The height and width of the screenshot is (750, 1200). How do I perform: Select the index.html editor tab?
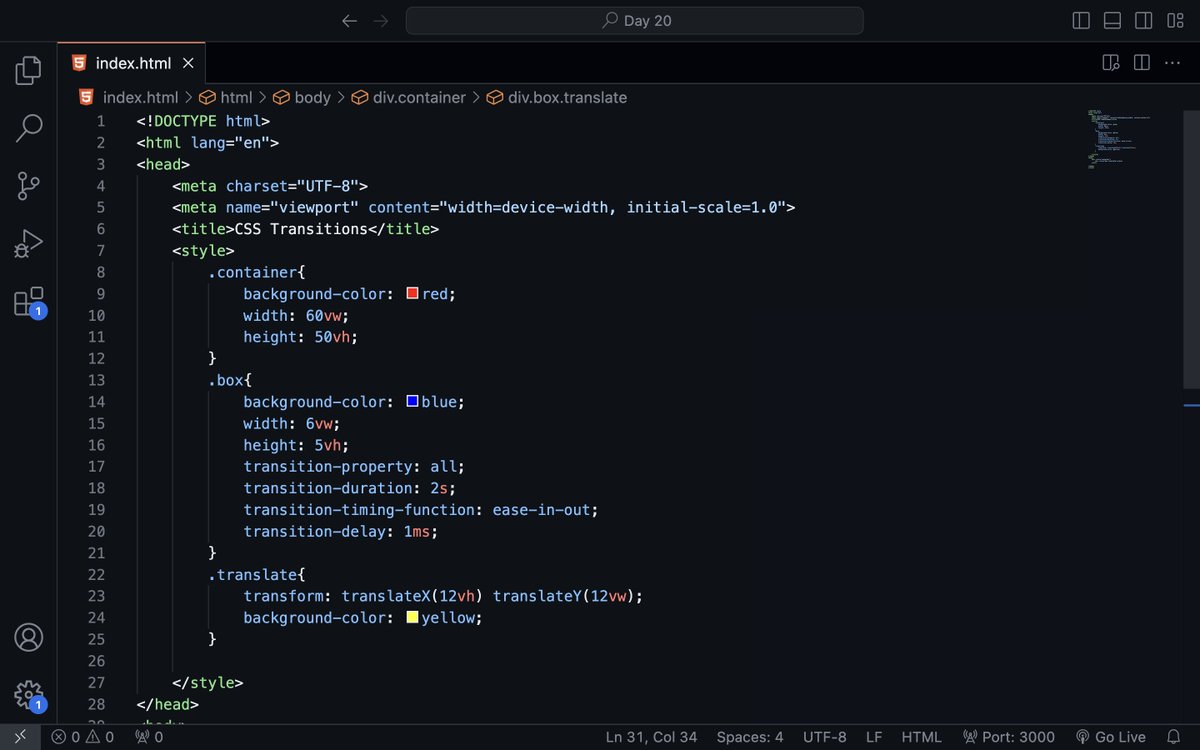(x=132, y=63)
